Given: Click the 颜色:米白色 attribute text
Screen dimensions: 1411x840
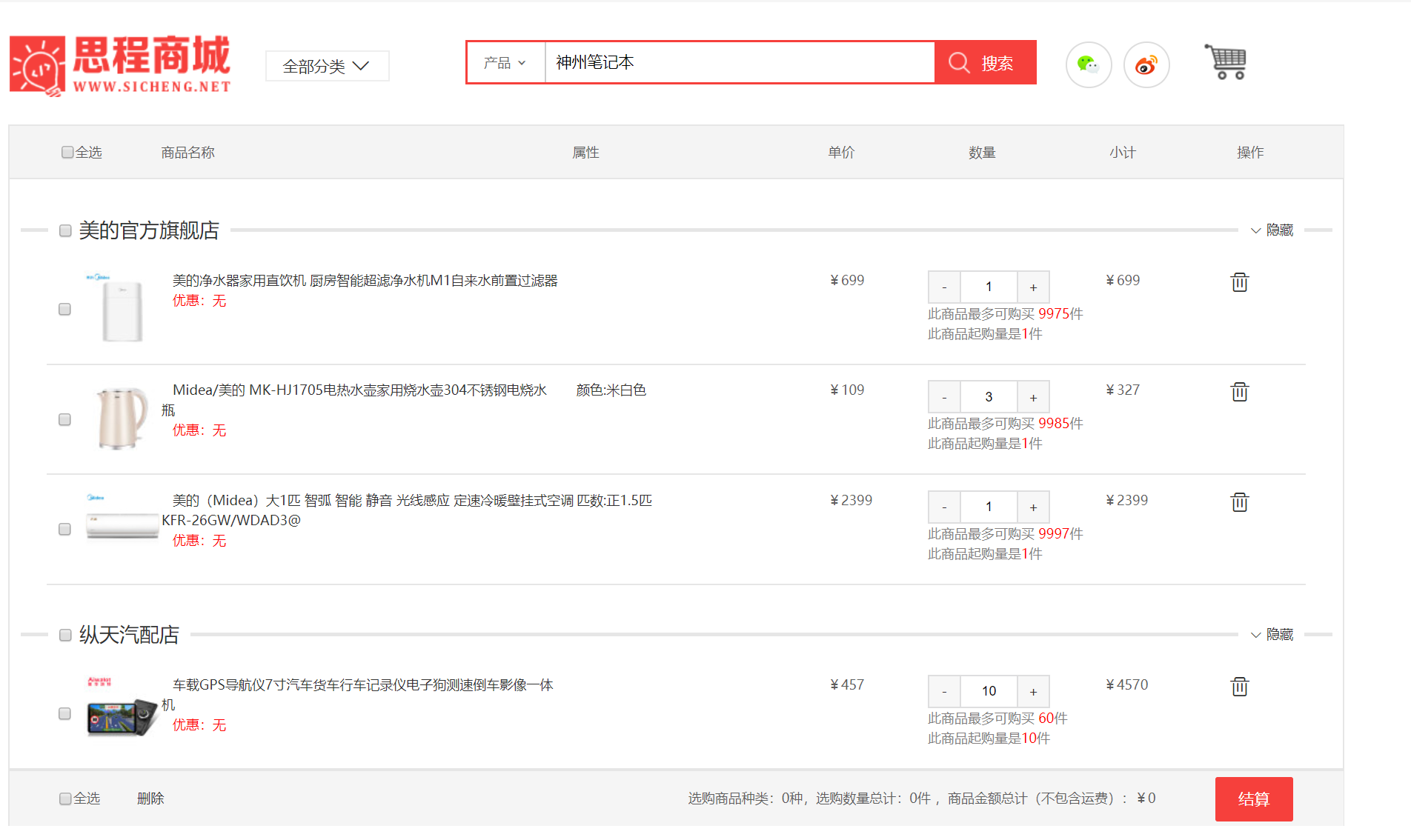Looking at the screenshot, I should tap(611, 390).
